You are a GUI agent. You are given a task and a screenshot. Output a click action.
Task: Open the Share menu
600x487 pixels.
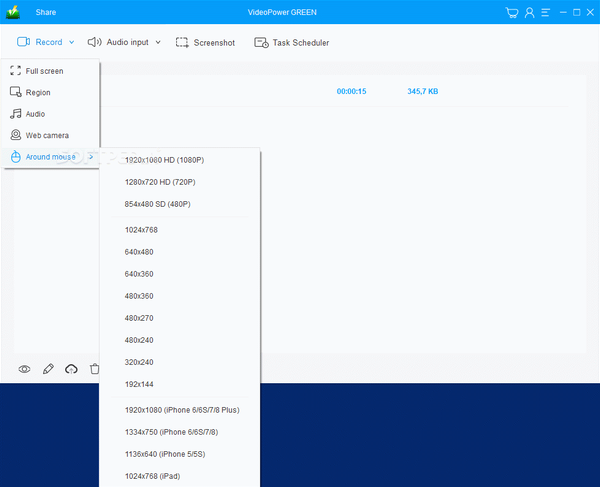tap(46, 12)
